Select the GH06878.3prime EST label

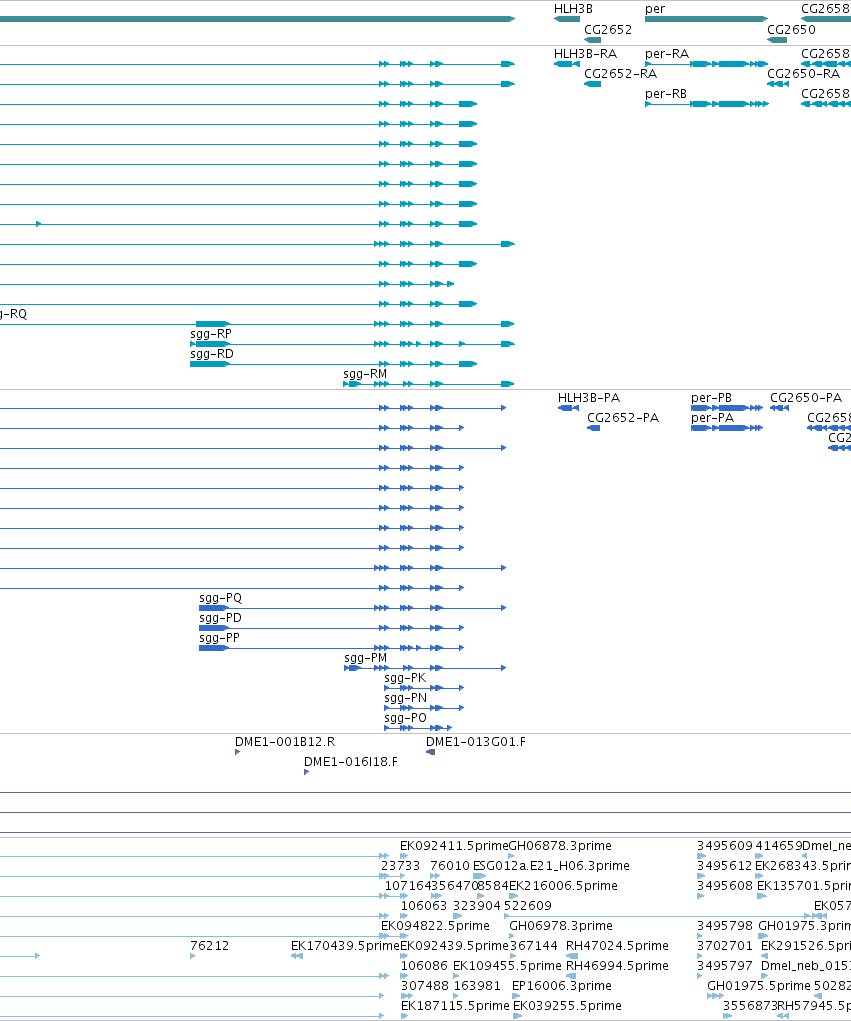560,846
